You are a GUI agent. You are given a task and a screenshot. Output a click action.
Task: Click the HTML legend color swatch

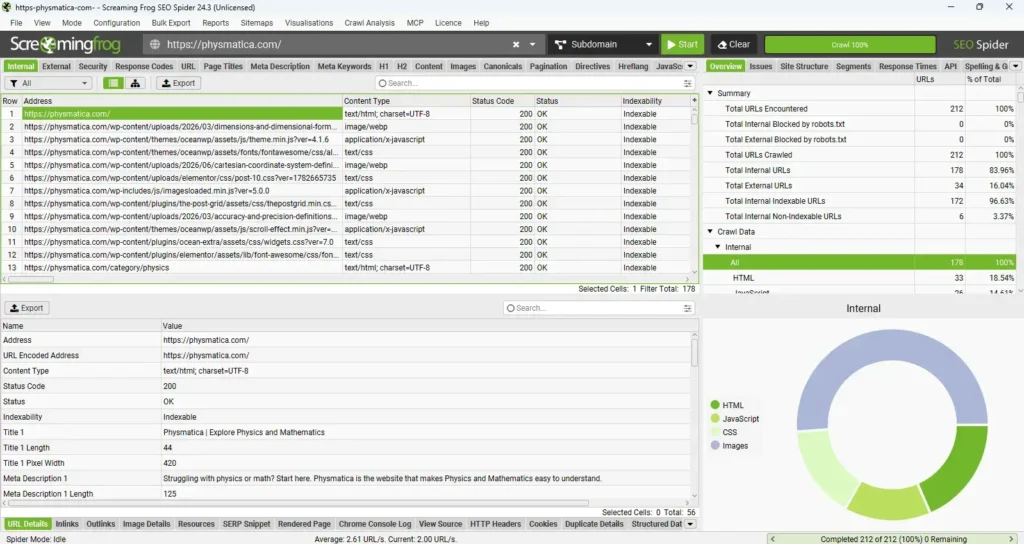coord(715,405)
